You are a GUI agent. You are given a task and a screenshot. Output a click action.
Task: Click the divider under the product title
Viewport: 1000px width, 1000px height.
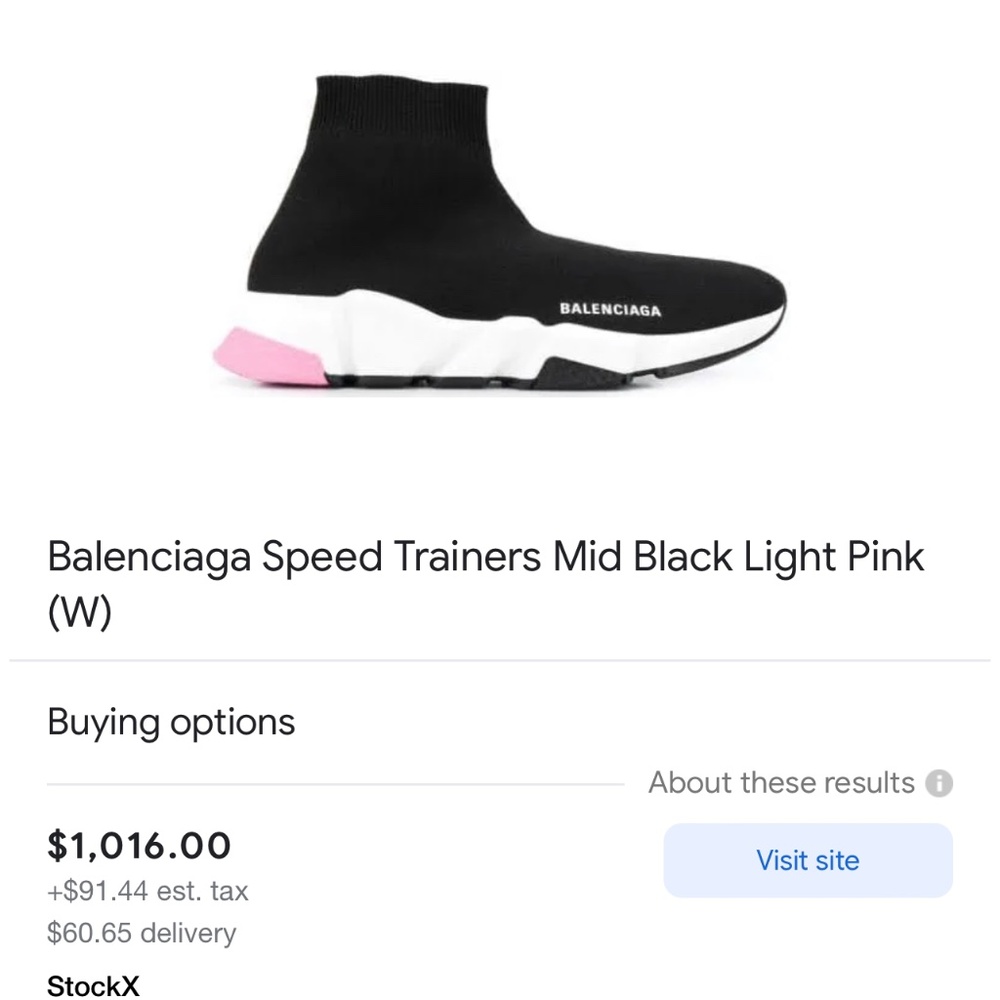pos(500,658)
